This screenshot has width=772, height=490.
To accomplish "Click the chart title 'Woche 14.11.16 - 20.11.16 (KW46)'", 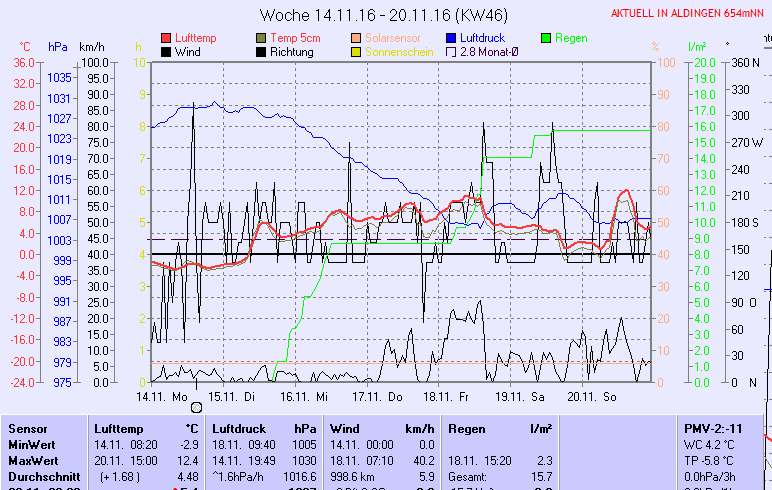I will (x=383, y=15).
